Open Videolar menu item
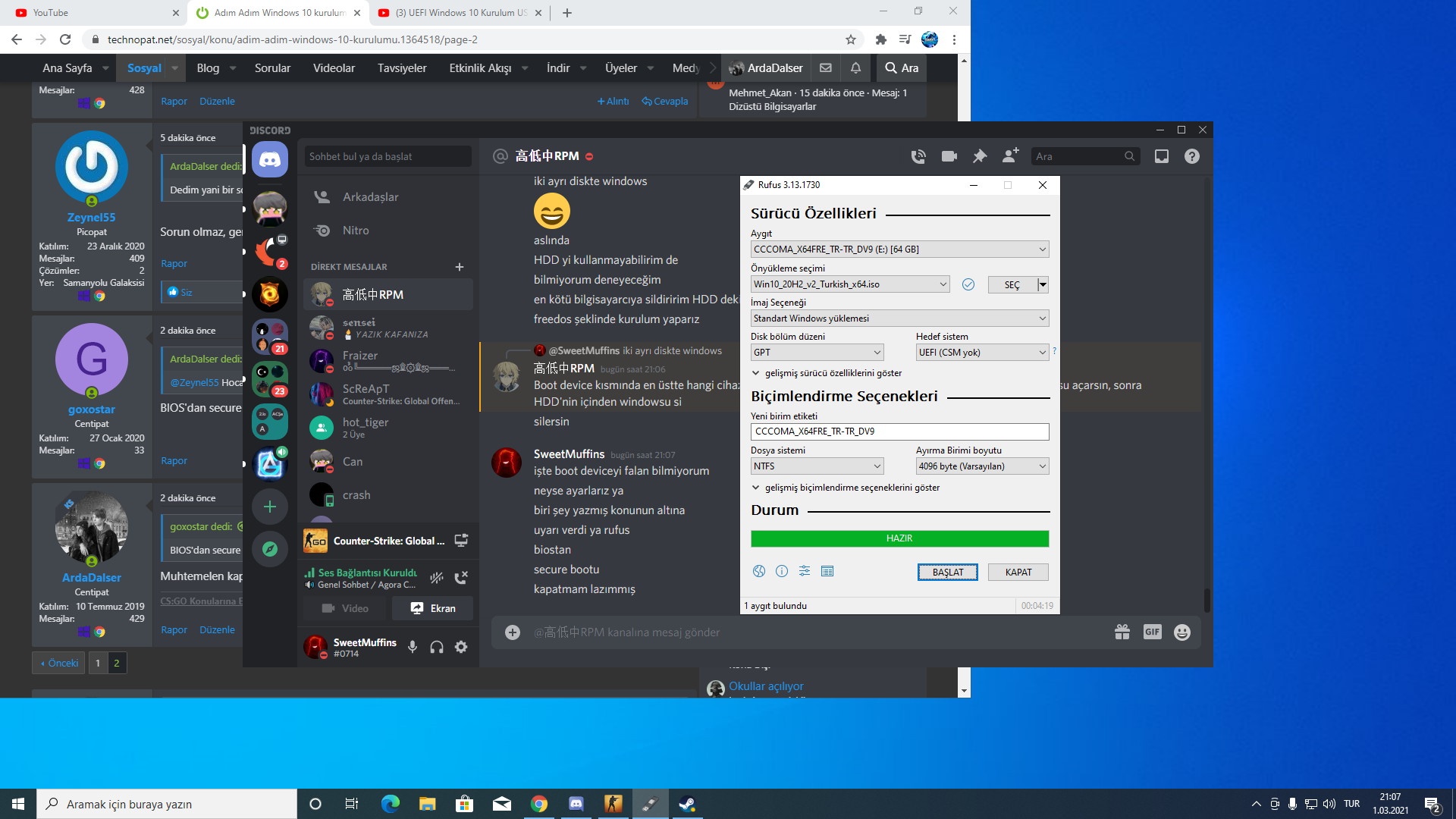Image resolution: width=1456 pixels, height=819 pixels. coord(334,68)
